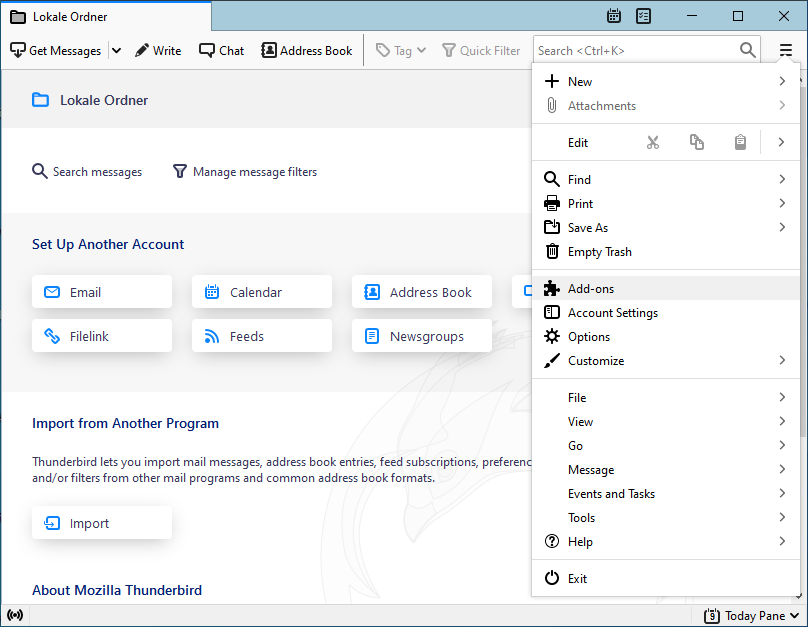Expand the View submenu
The image size is (808, 627).
coord(665,421)
